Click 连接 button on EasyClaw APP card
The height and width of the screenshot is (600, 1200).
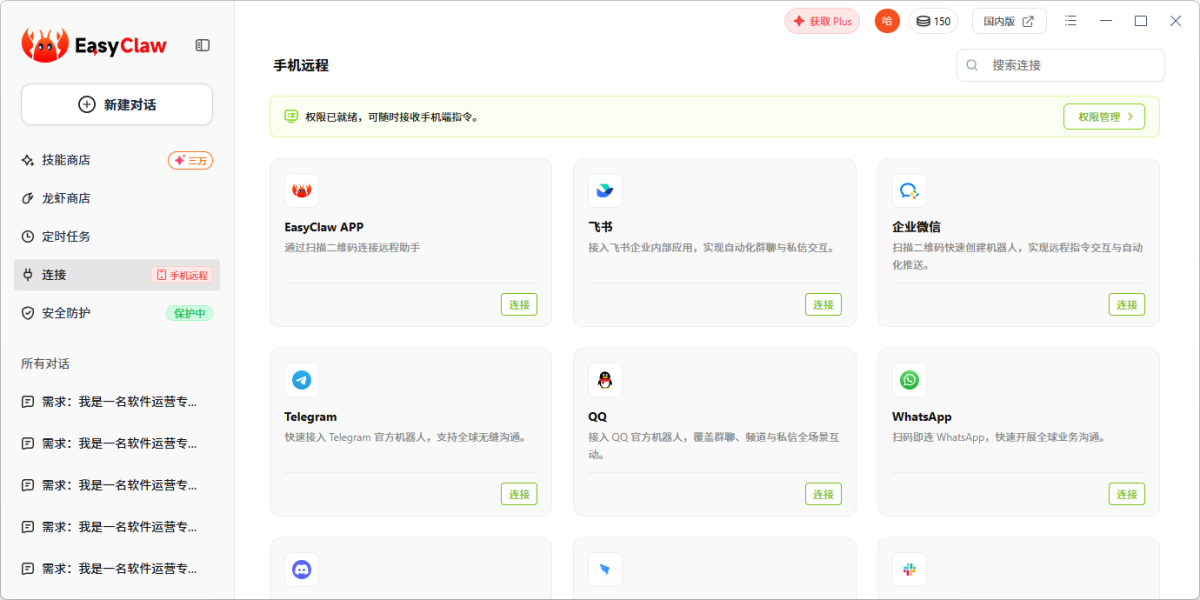point(519,305)
